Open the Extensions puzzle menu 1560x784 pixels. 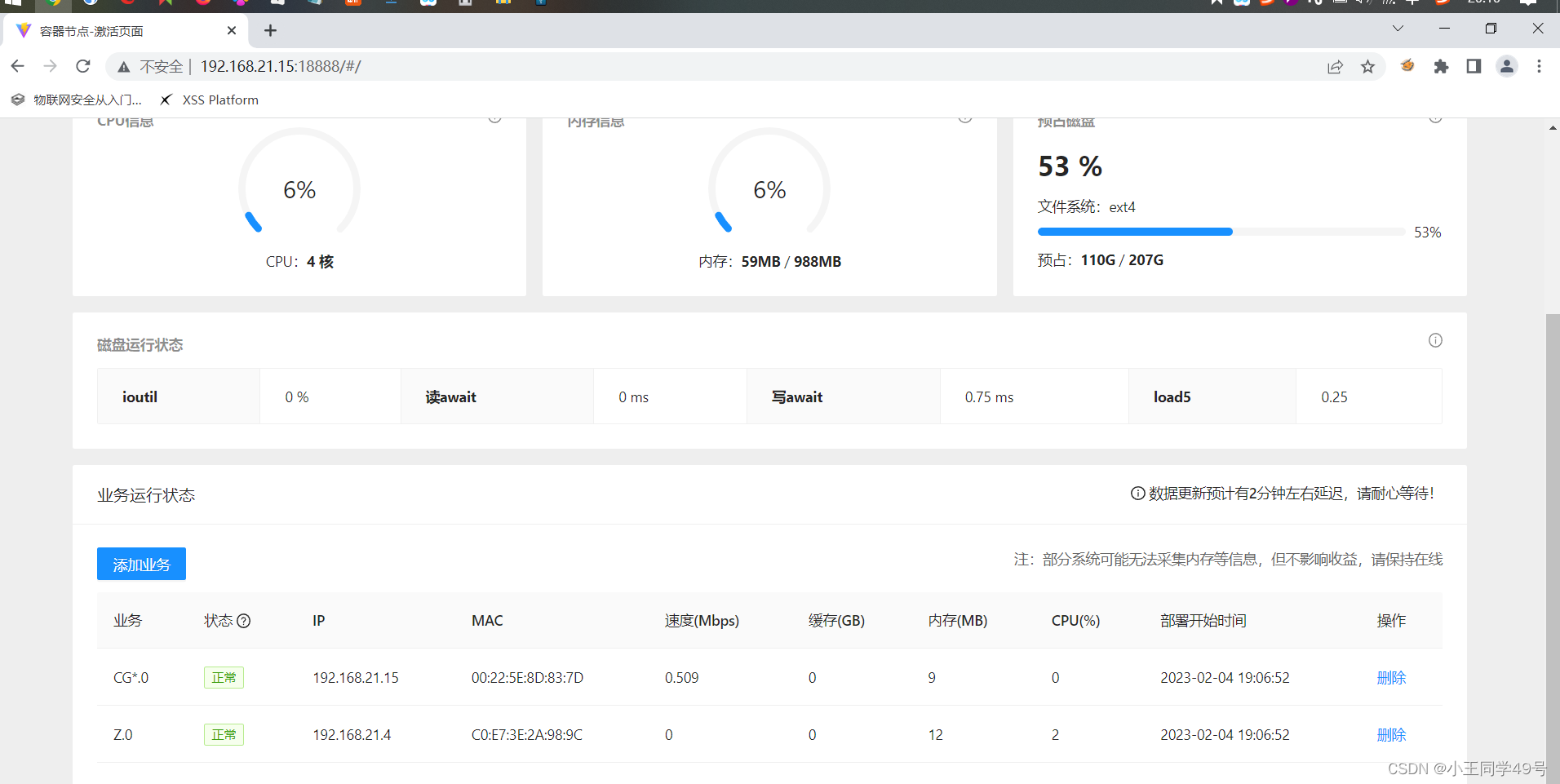click(1441, 66)
